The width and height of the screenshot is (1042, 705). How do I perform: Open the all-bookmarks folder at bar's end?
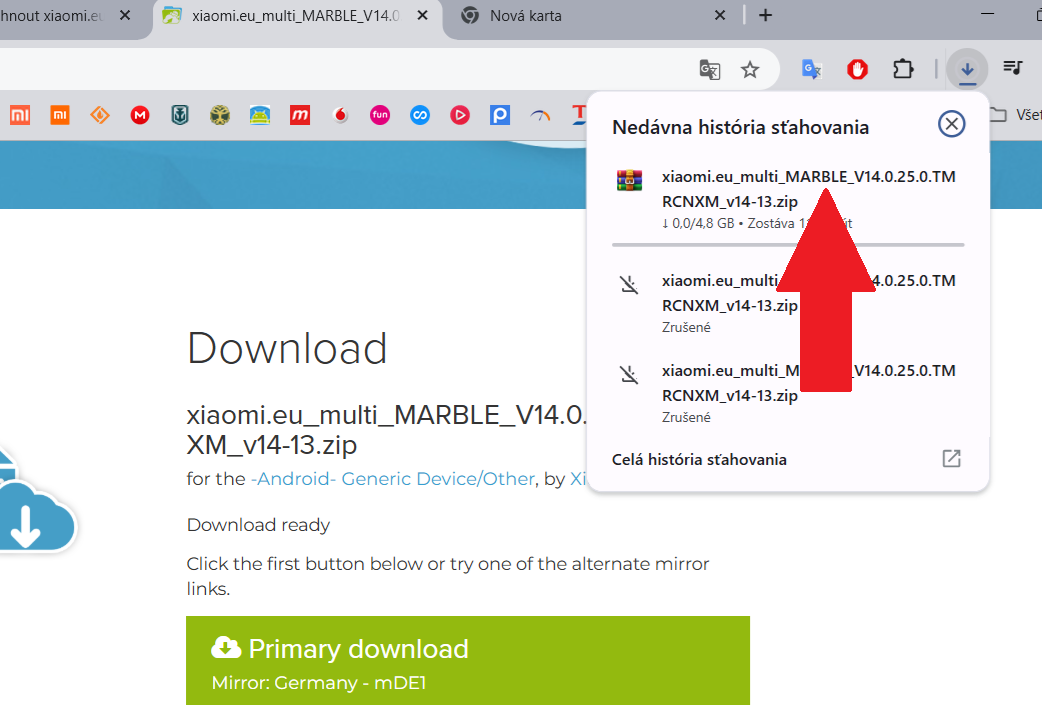(1015, 115)
